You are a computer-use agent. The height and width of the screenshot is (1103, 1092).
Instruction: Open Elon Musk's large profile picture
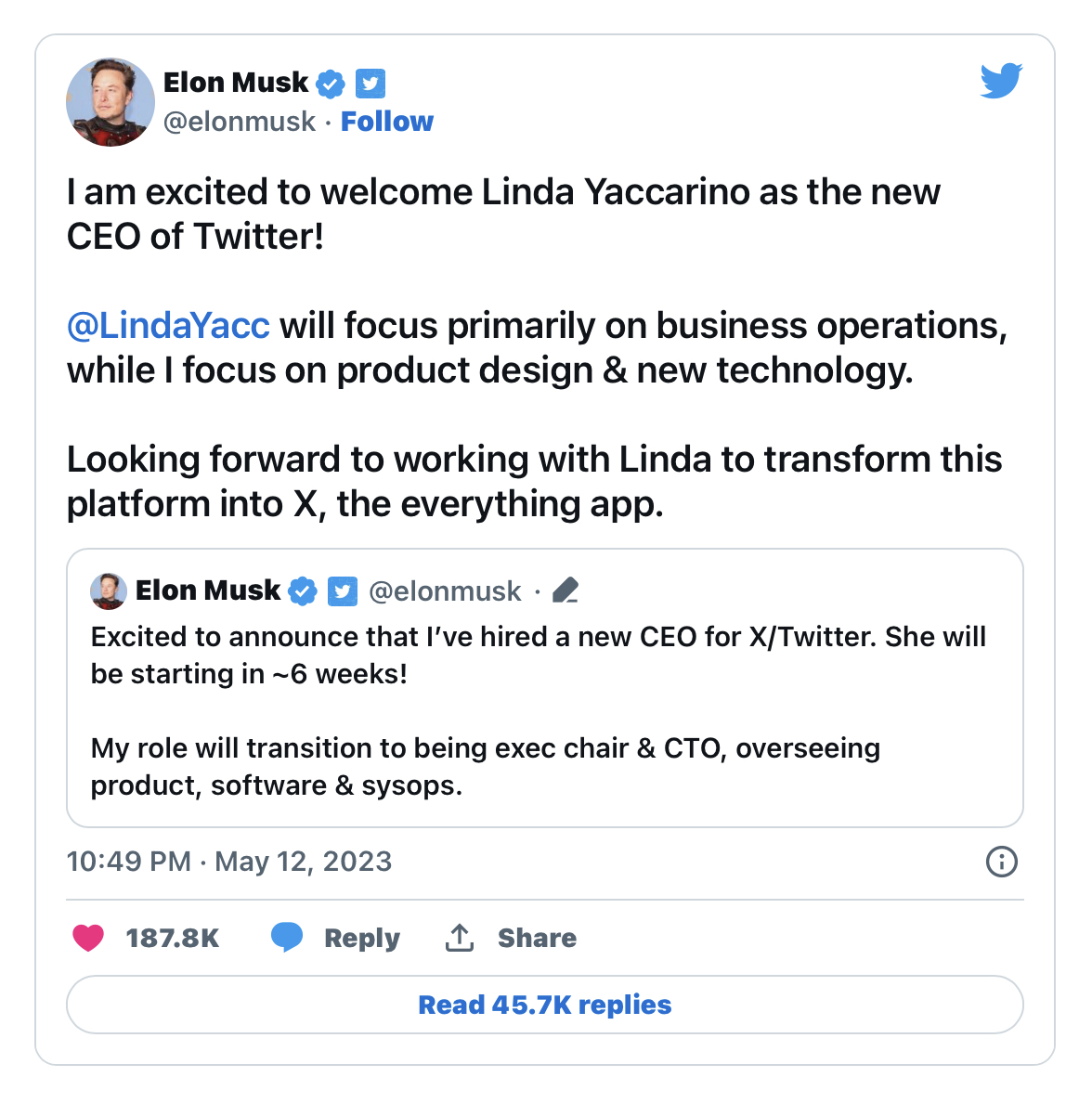coord(110,102)
